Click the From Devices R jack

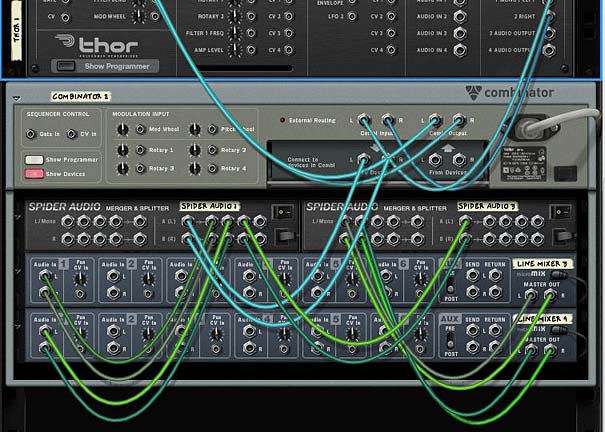[459, 159]
